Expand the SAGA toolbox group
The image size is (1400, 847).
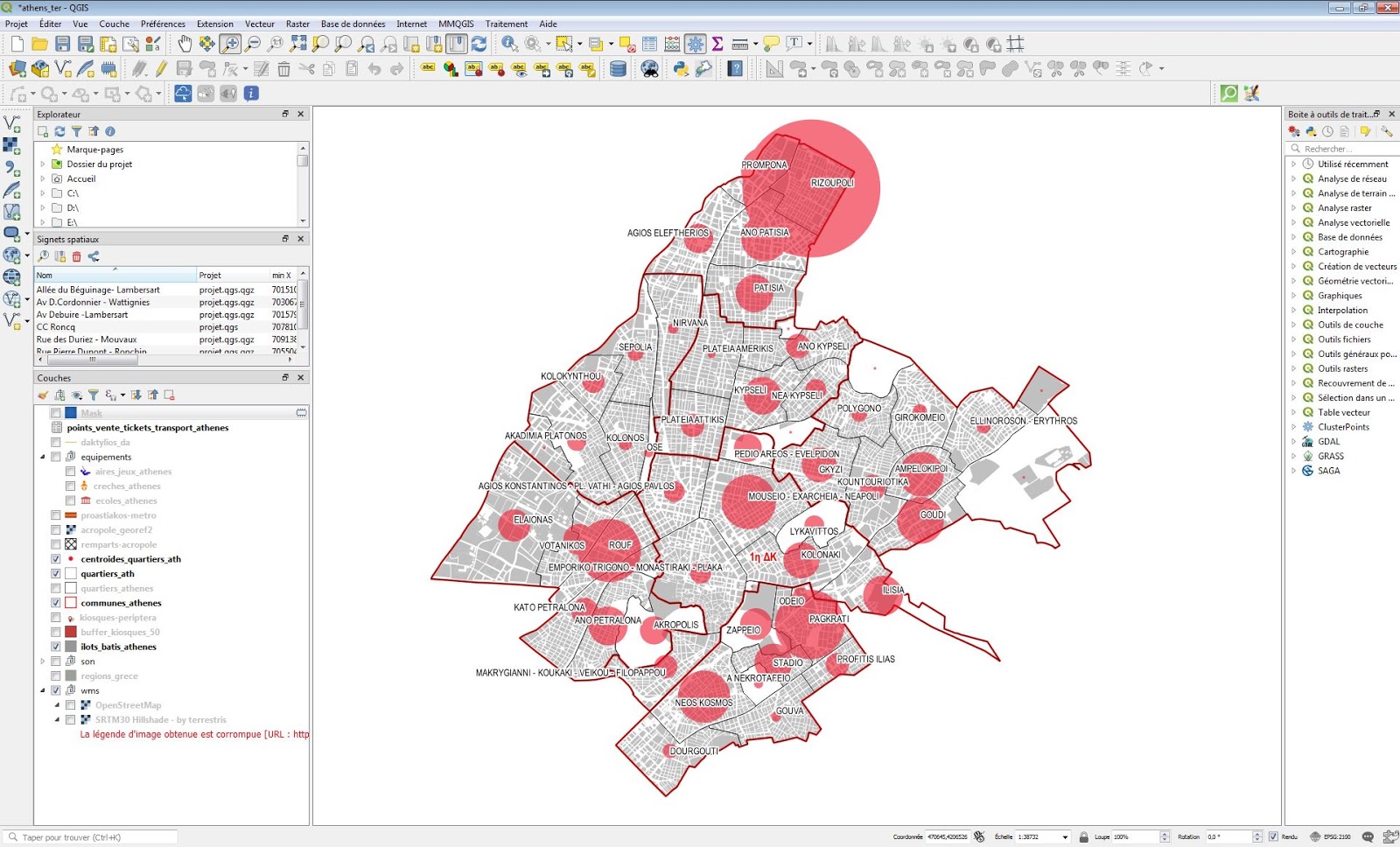(1293, 471)
